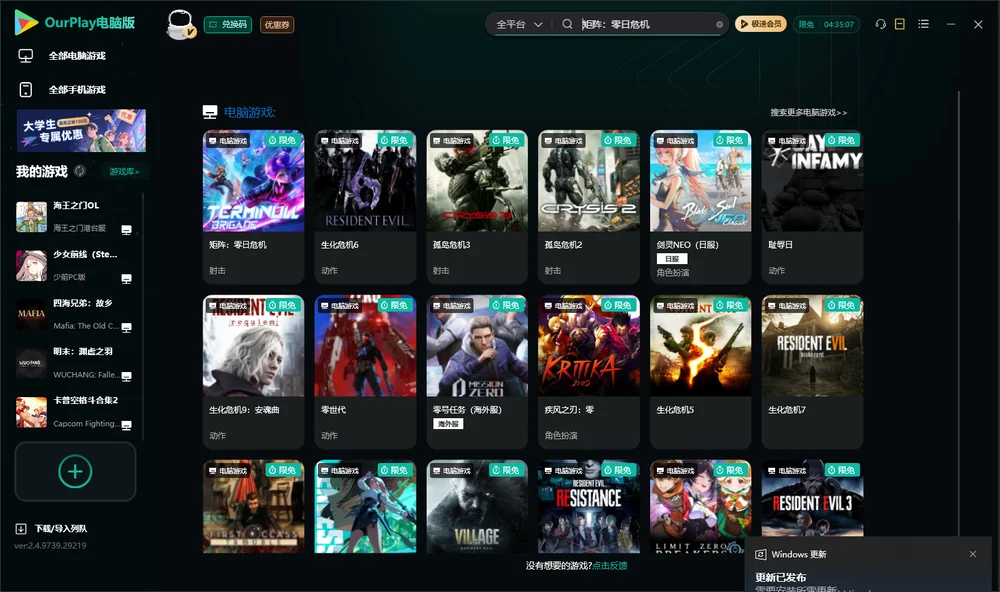Click the add game plus button
1000x592 pixels.
coord(75,471)
